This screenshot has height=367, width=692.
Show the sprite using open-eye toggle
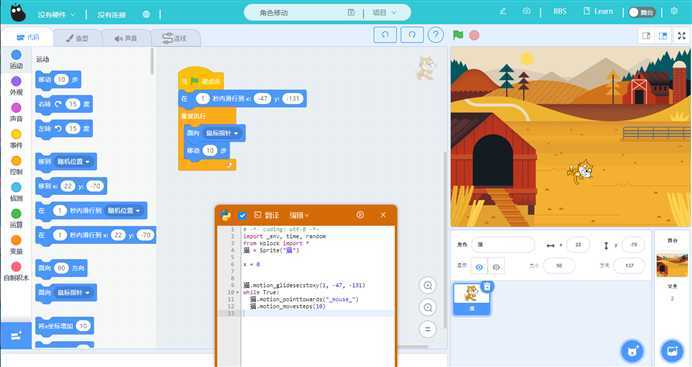(479, 267)
